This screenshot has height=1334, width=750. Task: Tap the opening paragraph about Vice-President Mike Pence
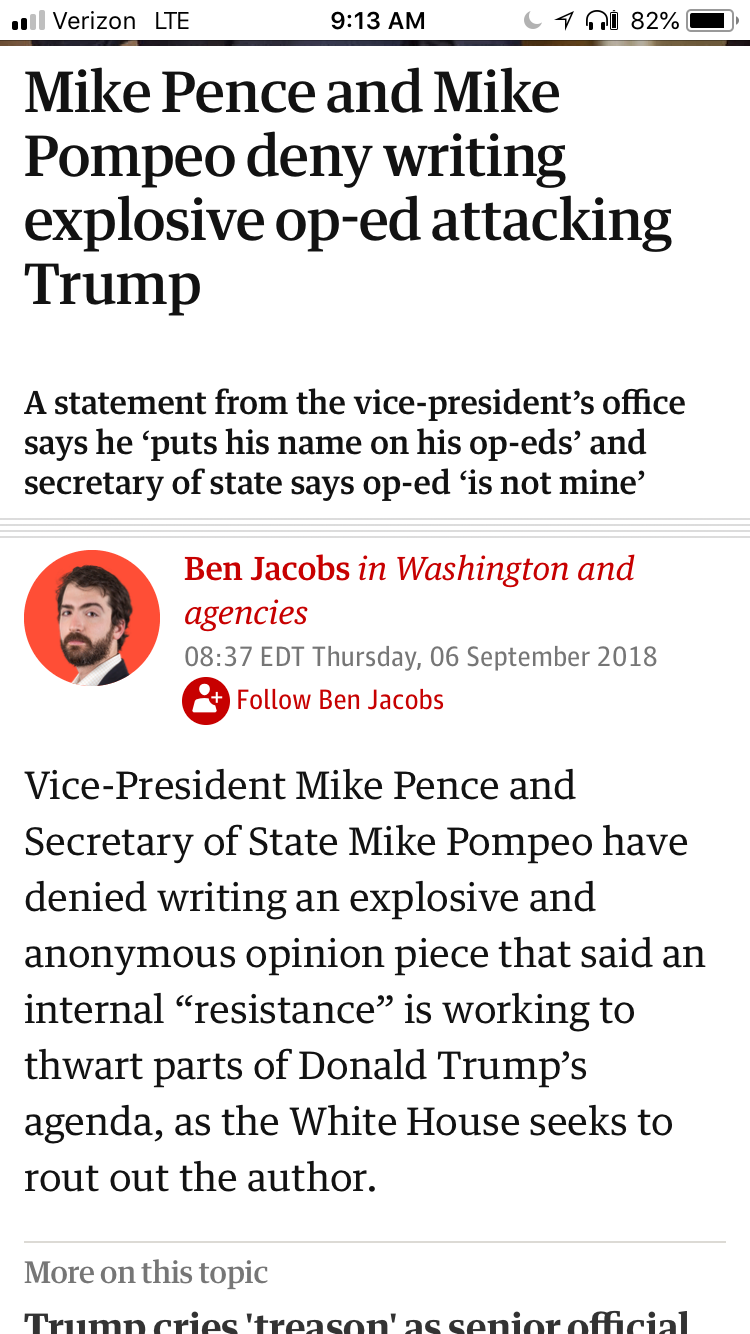pos(365,982)
